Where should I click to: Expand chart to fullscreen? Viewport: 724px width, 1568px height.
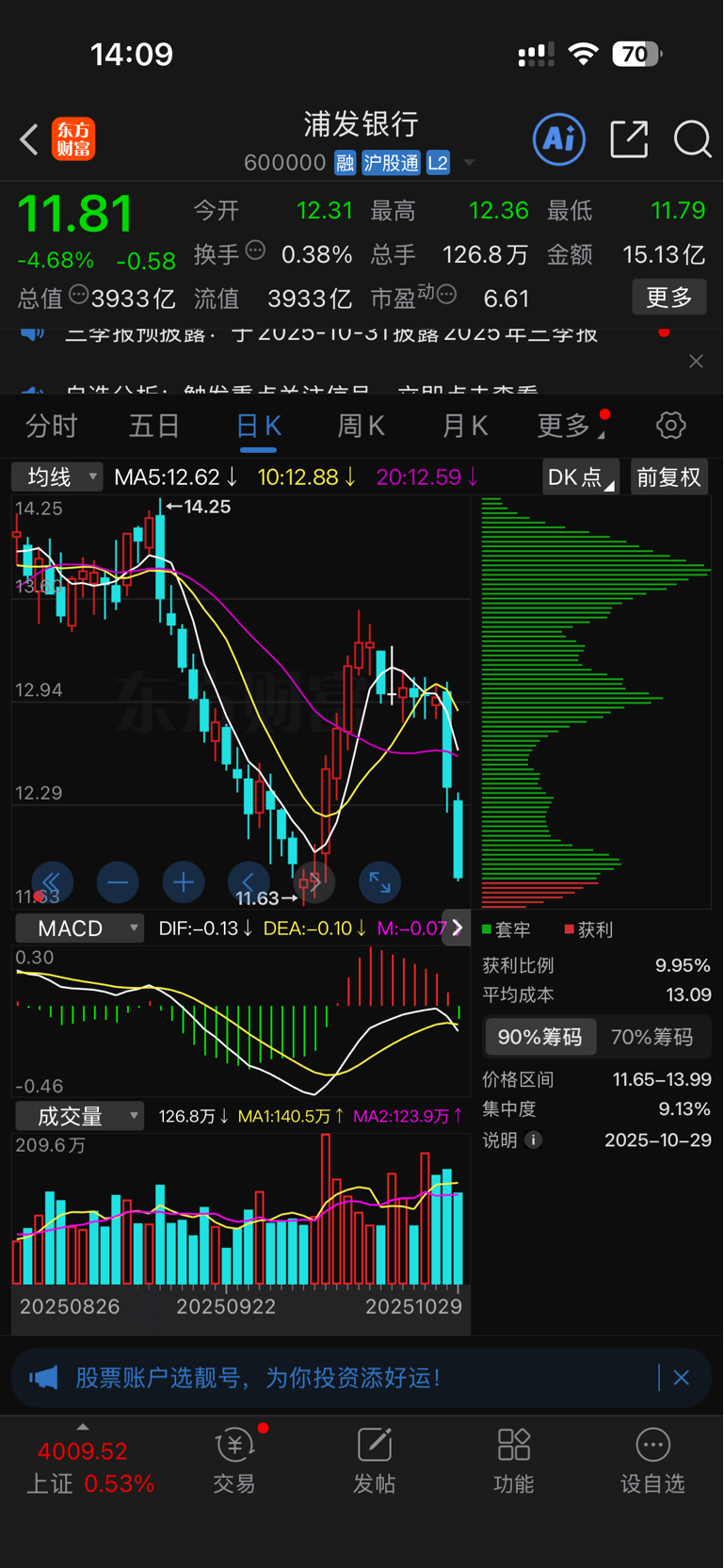click(379, 882)
